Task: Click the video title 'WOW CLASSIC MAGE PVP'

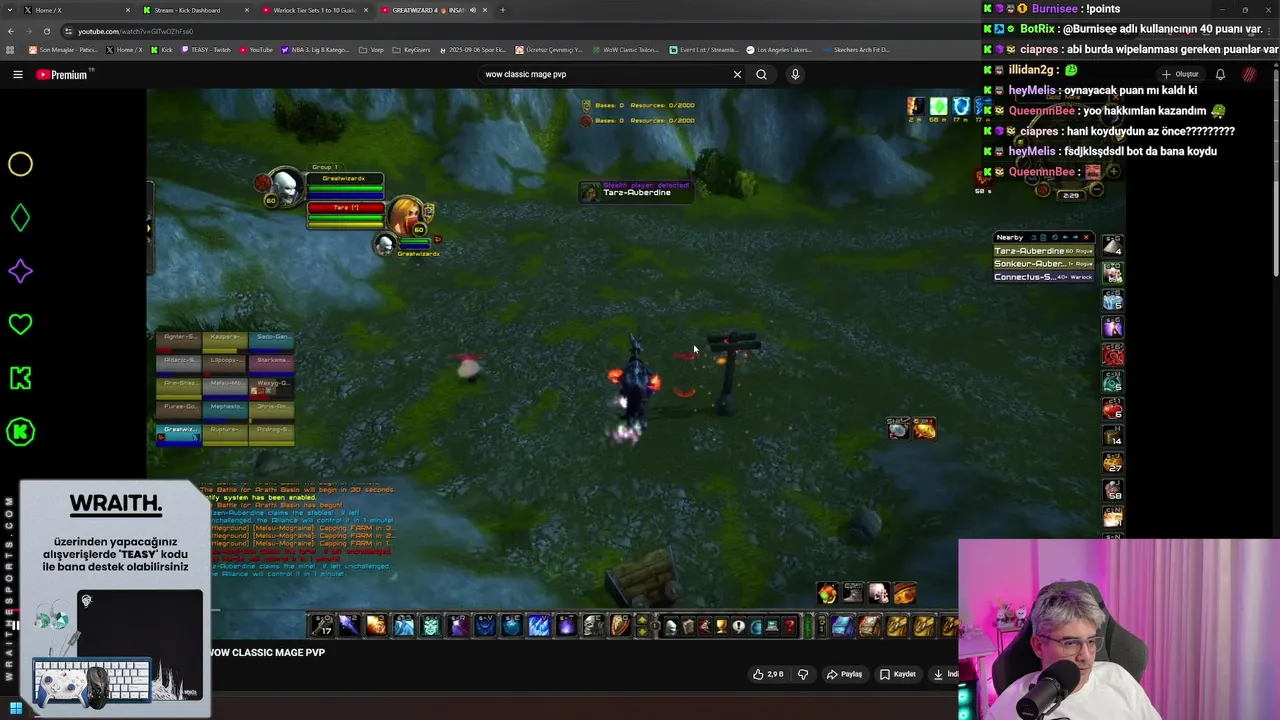Action: click(x=267, y=652)
